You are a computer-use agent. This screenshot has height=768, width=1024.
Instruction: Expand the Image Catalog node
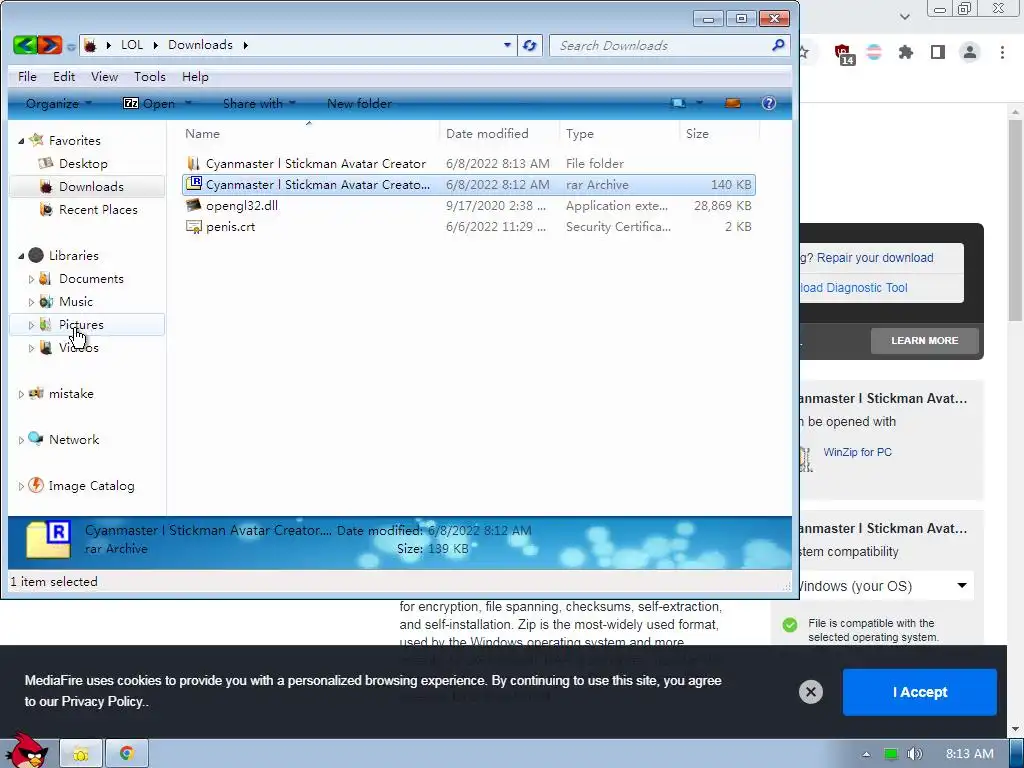(21, 486)
